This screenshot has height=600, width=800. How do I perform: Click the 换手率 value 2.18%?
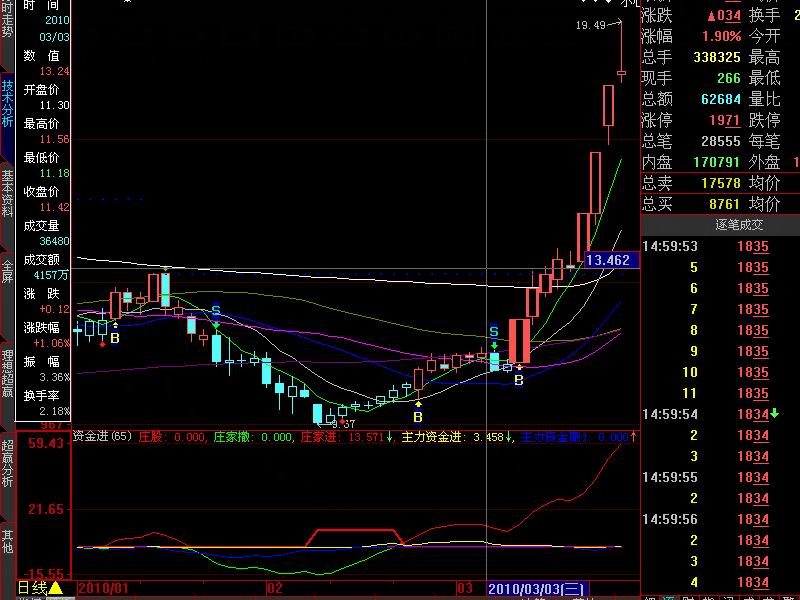(x=55, y=411)
